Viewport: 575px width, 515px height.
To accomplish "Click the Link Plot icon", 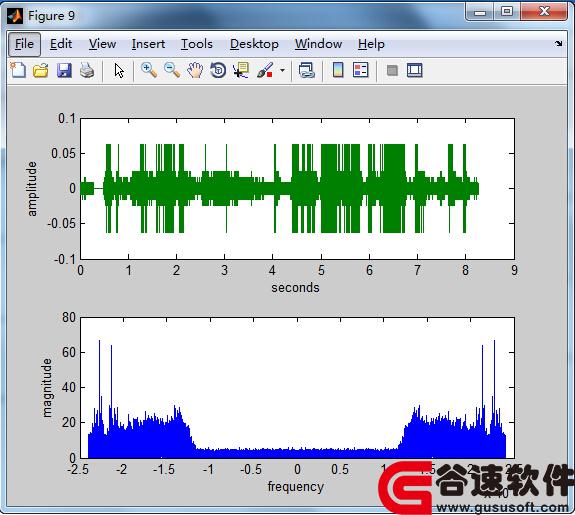I will [x=307, y=70].
